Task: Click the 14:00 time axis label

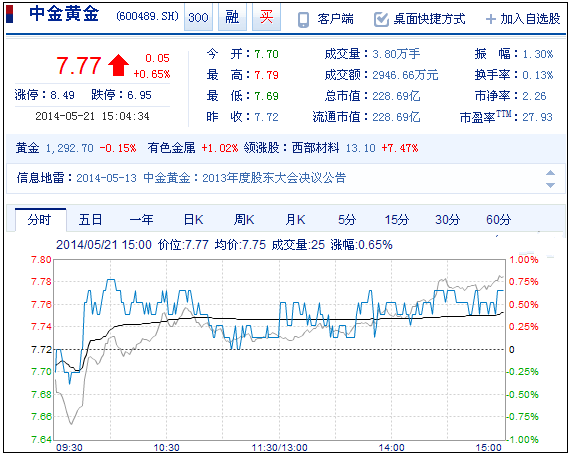Action: pyautogui.click(x=392, y=448)
